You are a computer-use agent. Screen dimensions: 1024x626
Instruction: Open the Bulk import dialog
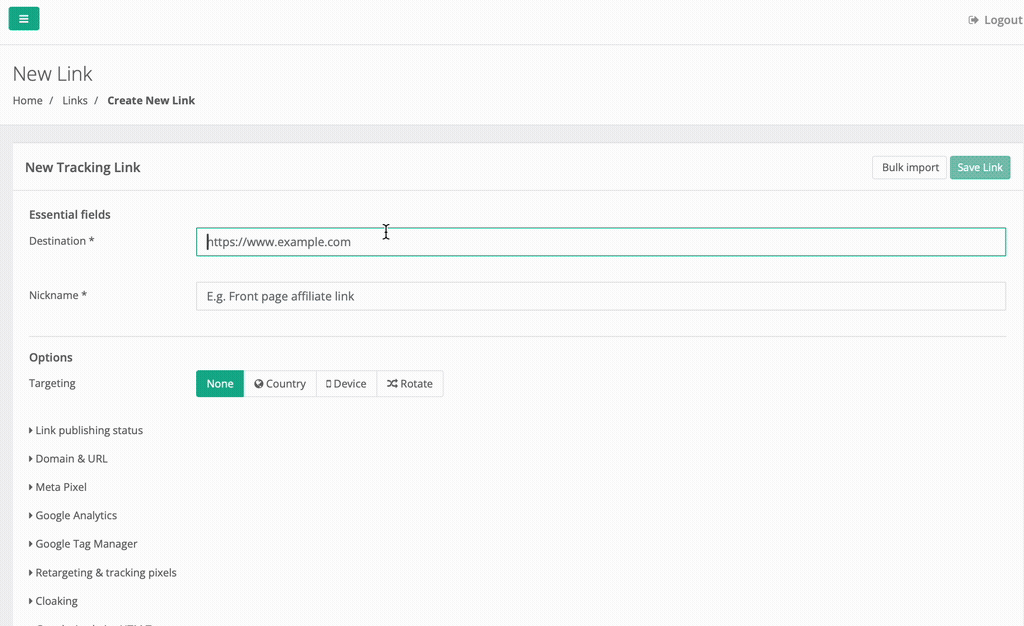click(x=908, y=167)
